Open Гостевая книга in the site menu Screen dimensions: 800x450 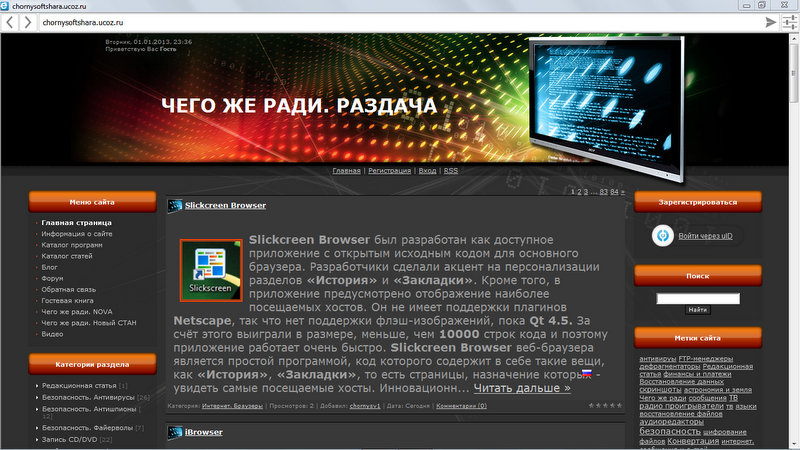point(67,301)
